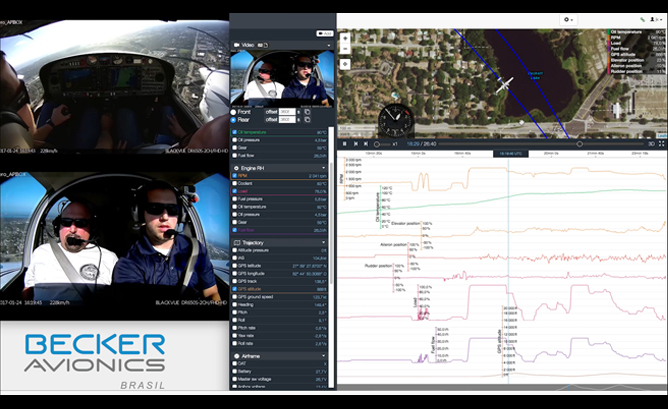Zoom in on the map
Viewport: 668px width, 409px height.
tap(345, 38)
